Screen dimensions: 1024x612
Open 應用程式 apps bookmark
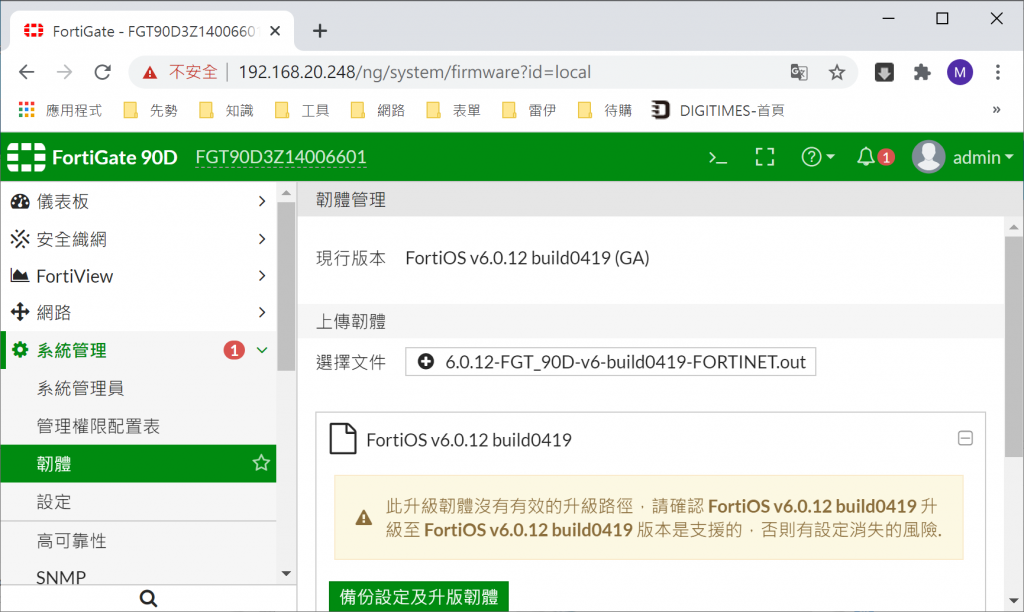click(60, 110)
